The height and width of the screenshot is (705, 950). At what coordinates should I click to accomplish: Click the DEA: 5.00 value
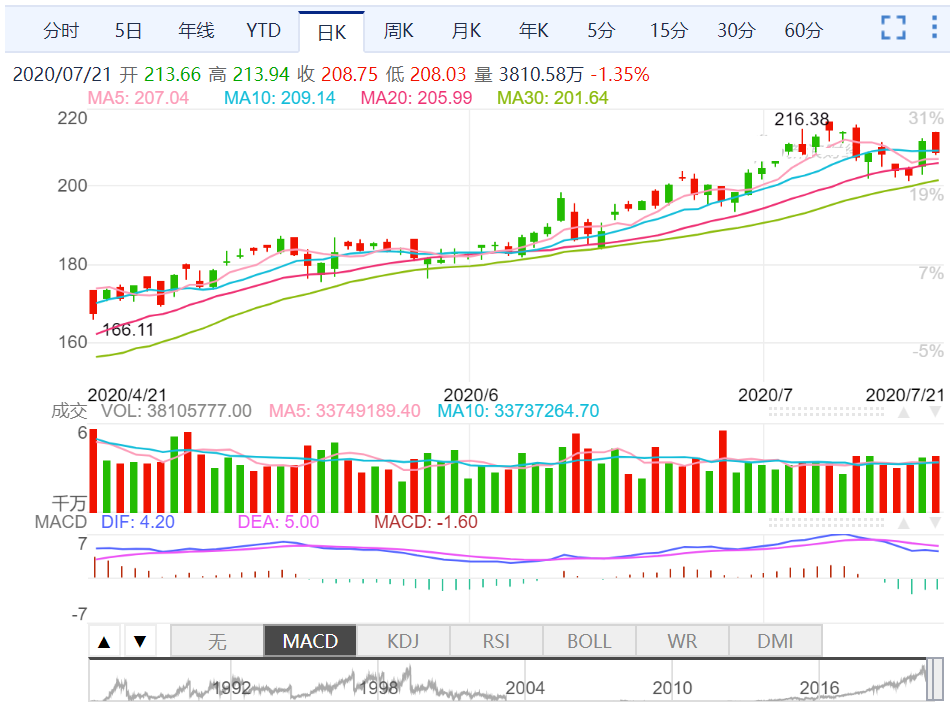pos(278,521)
